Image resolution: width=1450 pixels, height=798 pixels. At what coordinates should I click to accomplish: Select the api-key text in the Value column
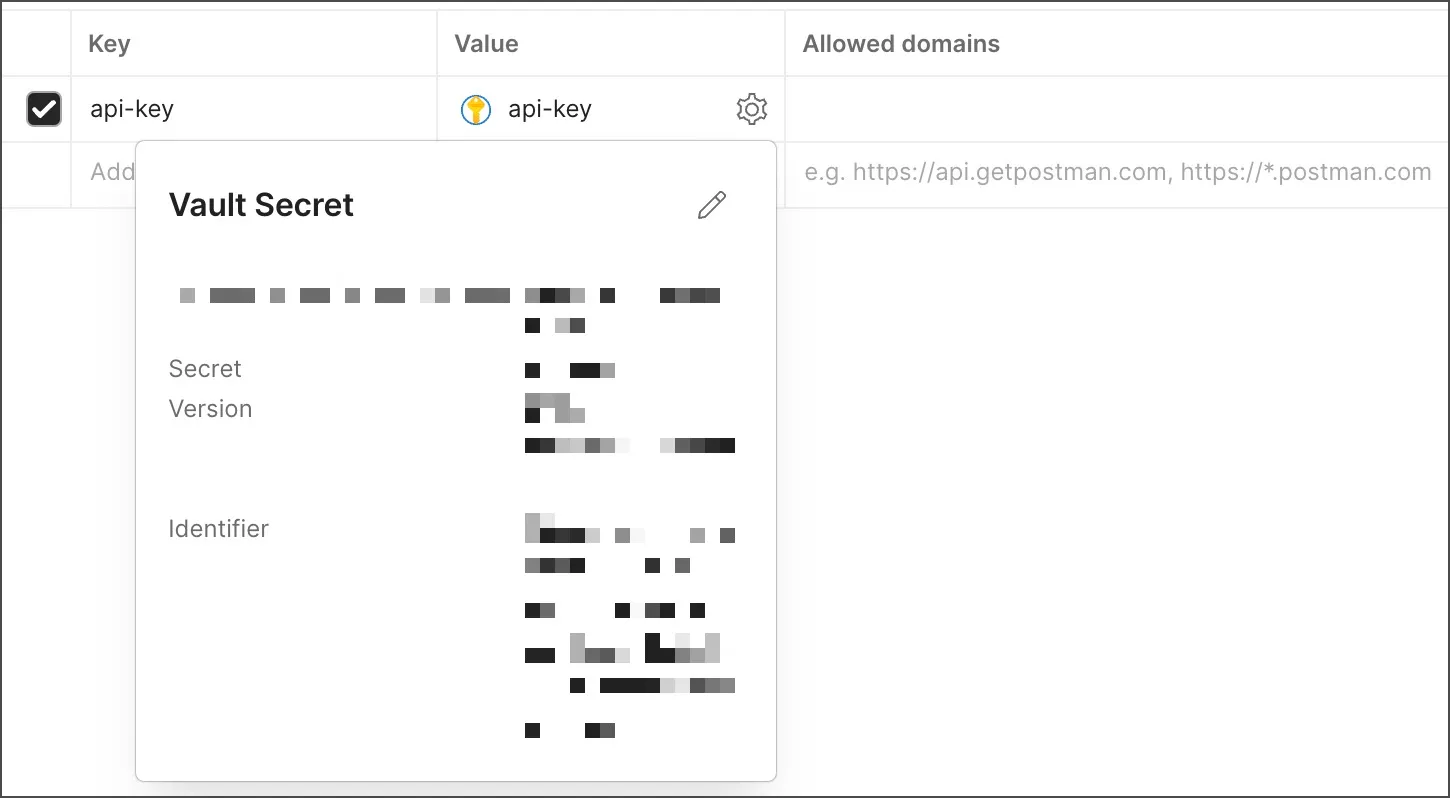point(550,109)
